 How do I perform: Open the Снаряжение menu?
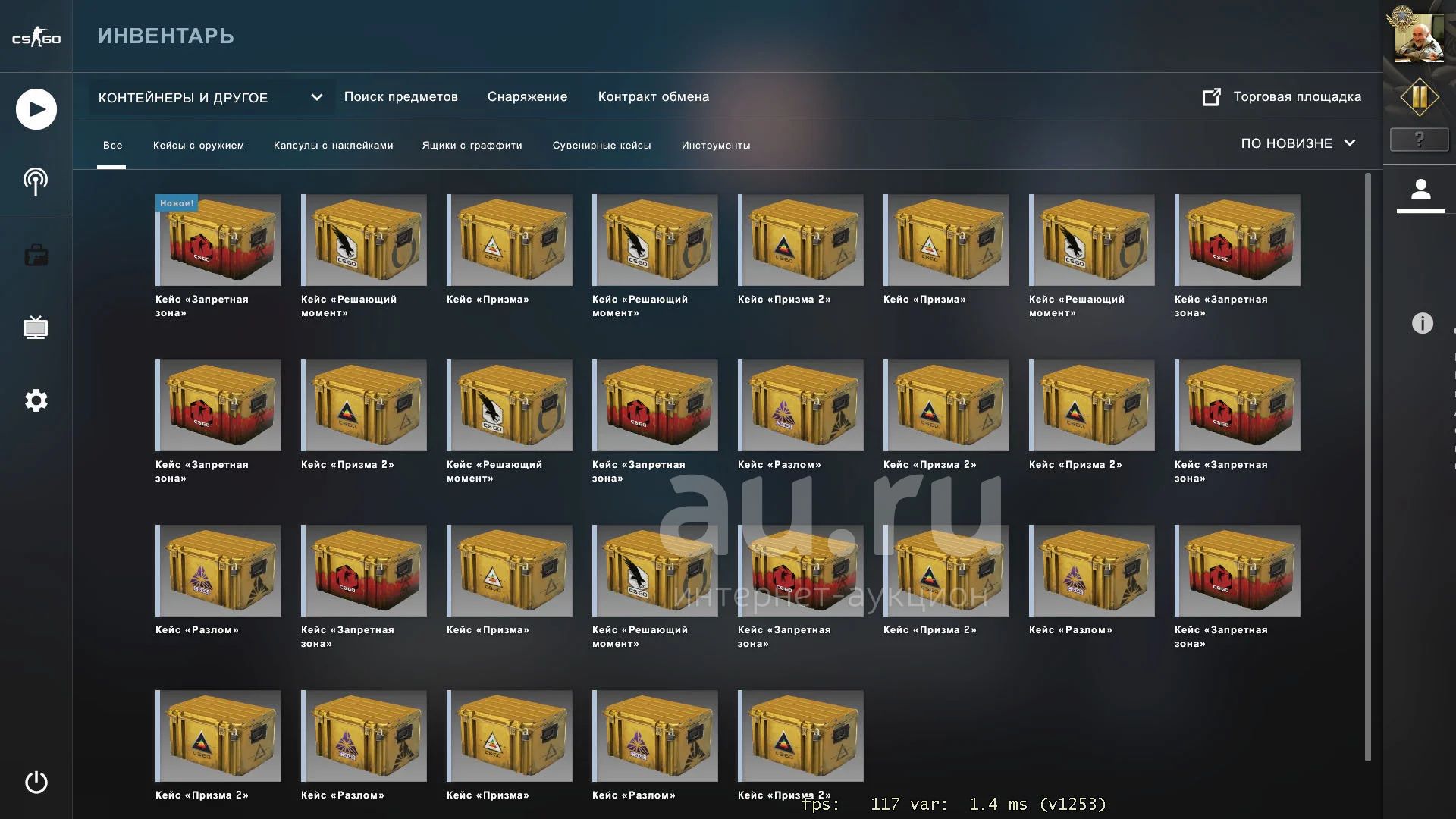point(527,97)
